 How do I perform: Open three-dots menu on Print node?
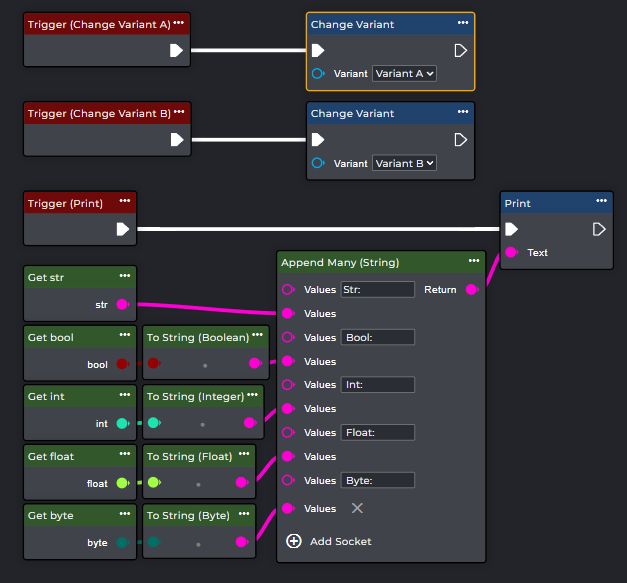(600, 202)
